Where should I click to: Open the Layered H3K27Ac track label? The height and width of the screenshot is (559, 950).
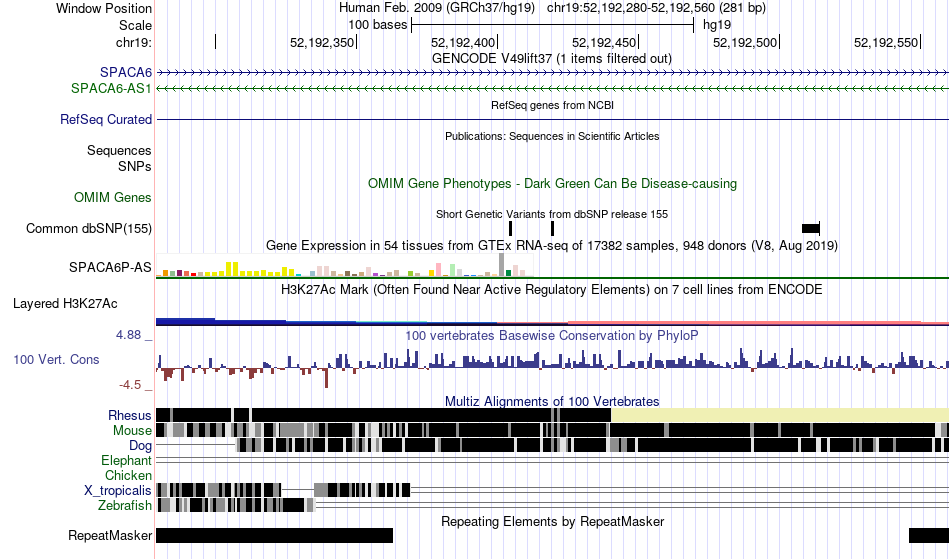pyautogui.click(x=65, y=303)
